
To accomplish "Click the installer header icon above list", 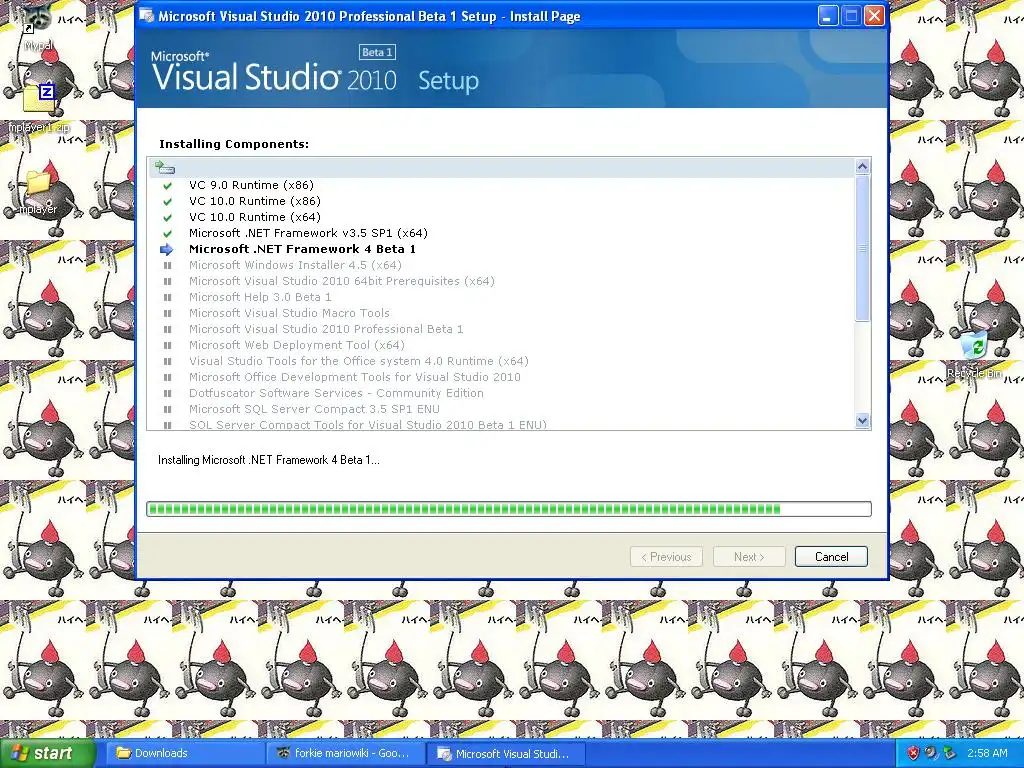I will 165,168.
